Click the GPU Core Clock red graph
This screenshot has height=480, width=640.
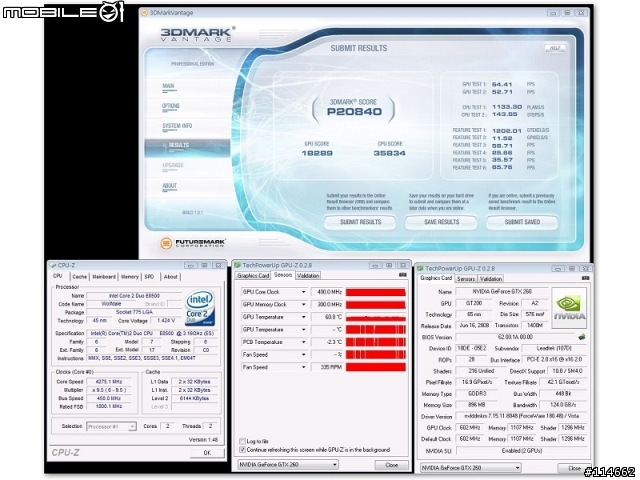[376, 292]
